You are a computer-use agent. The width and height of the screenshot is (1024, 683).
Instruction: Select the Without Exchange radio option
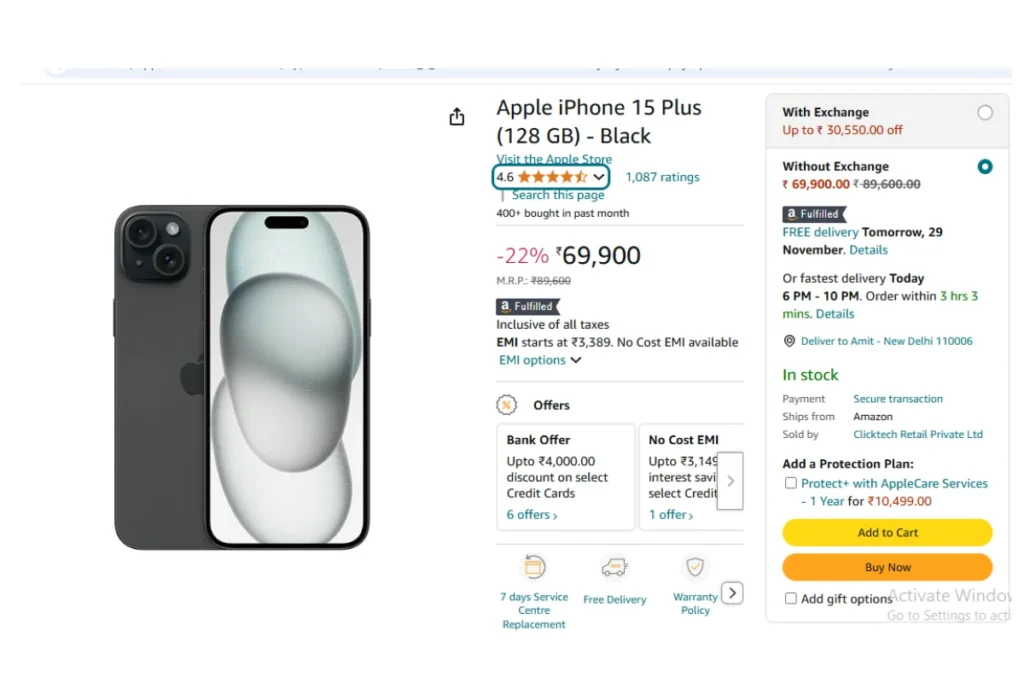tap(985, 167)
